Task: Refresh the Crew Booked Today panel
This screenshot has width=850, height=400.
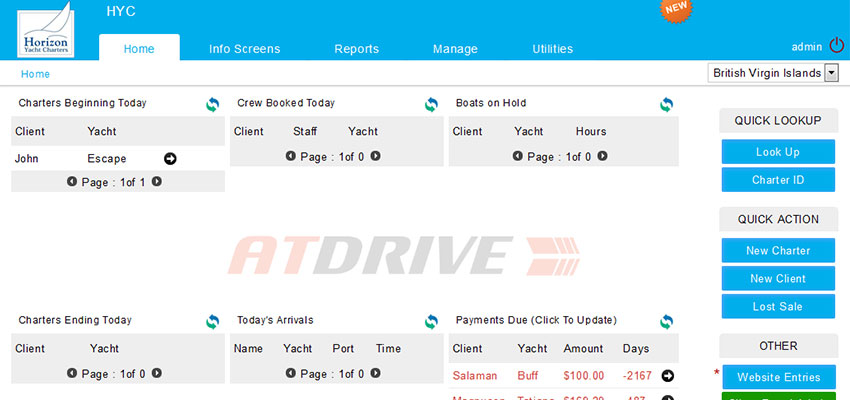Action: coord(431,105)
